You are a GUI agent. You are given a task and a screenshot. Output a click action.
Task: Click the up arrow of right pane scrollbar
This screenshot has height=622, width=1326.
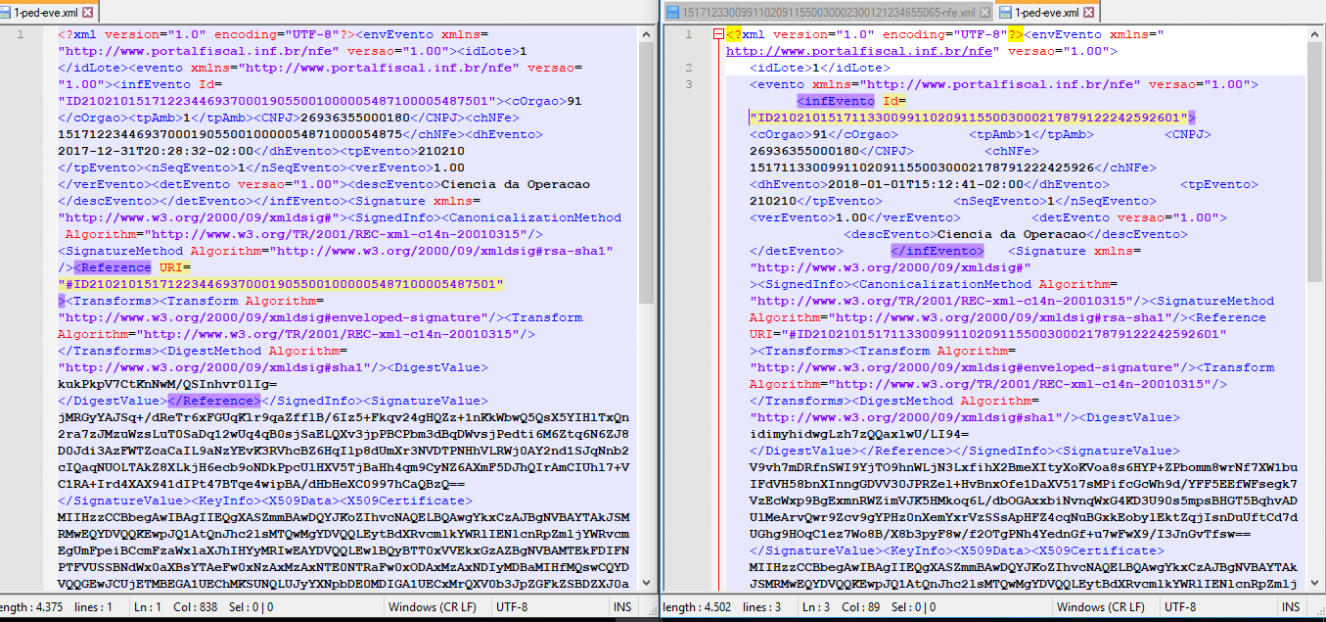tap(1315, 35)
